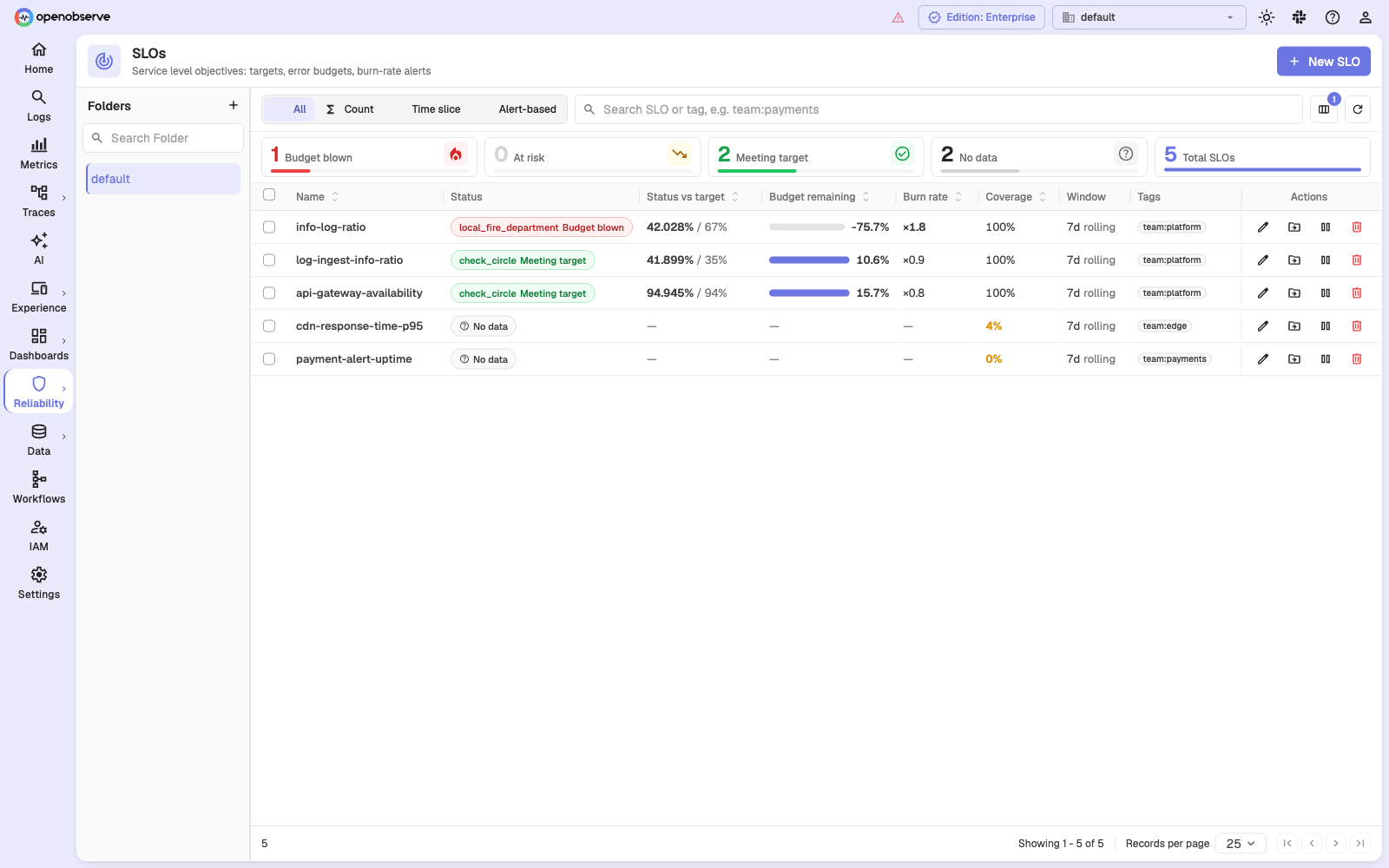Viewport: 1389px width, 868px height.
Task: Check the log-ingest-info-ratio row checkbox
Action: [x=269, y=260]
